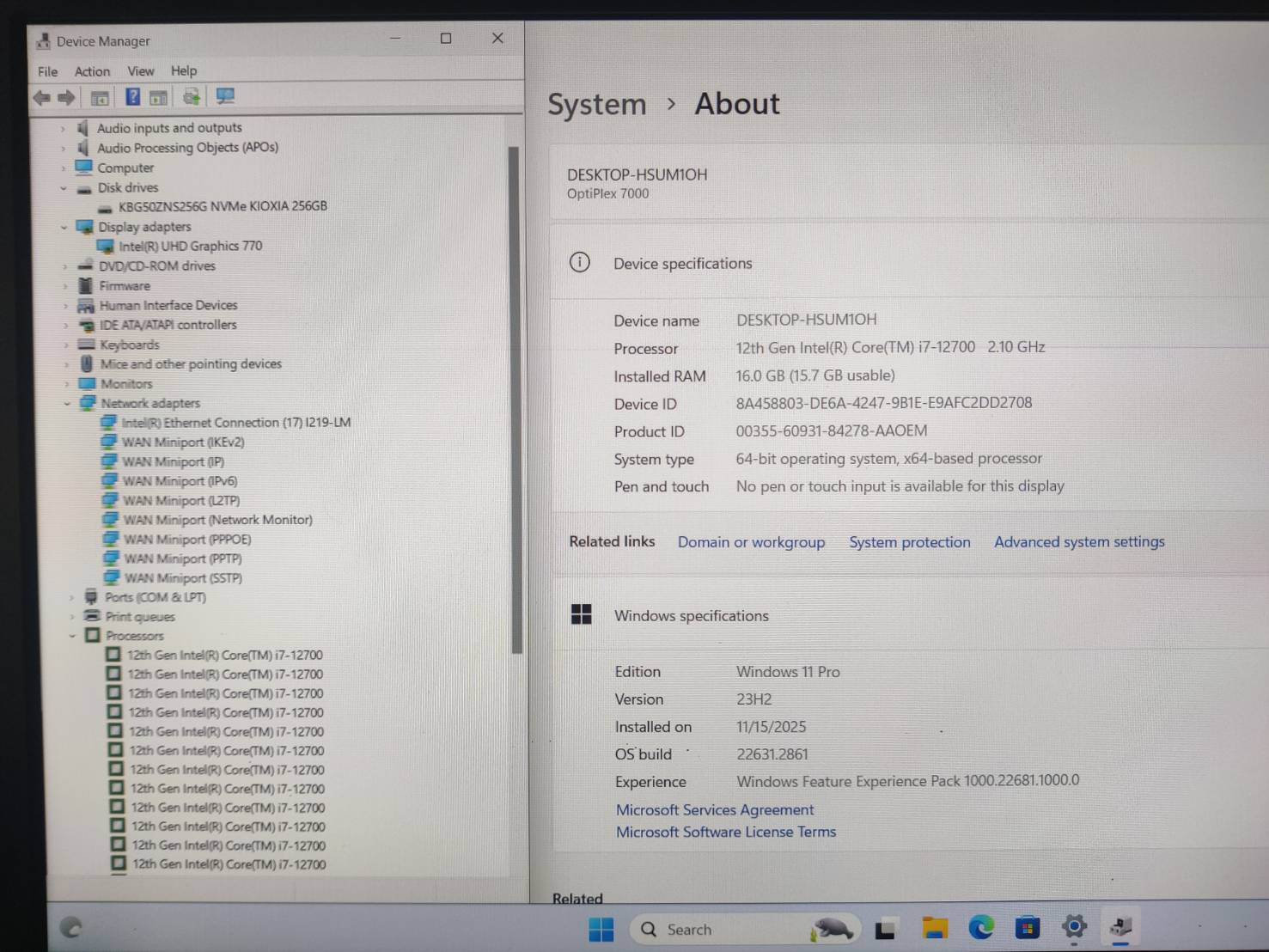Select Intel(R) UHD Graphics 770 device
Viewport: 1269px width, 952px height.
coord(190,246)
